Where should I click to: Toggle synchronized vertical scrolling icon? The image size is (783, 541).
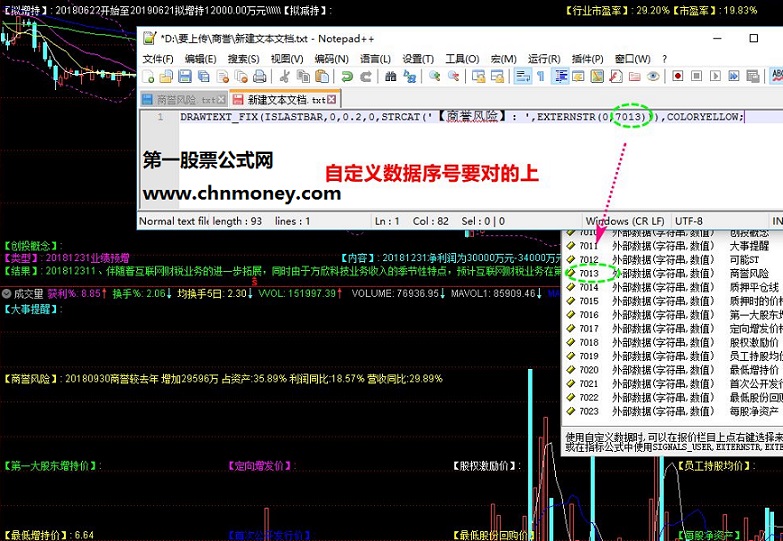(478, 76)
